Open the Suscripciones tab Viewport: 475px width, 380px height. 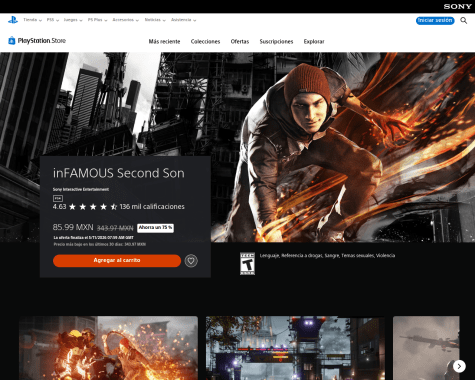276,42
